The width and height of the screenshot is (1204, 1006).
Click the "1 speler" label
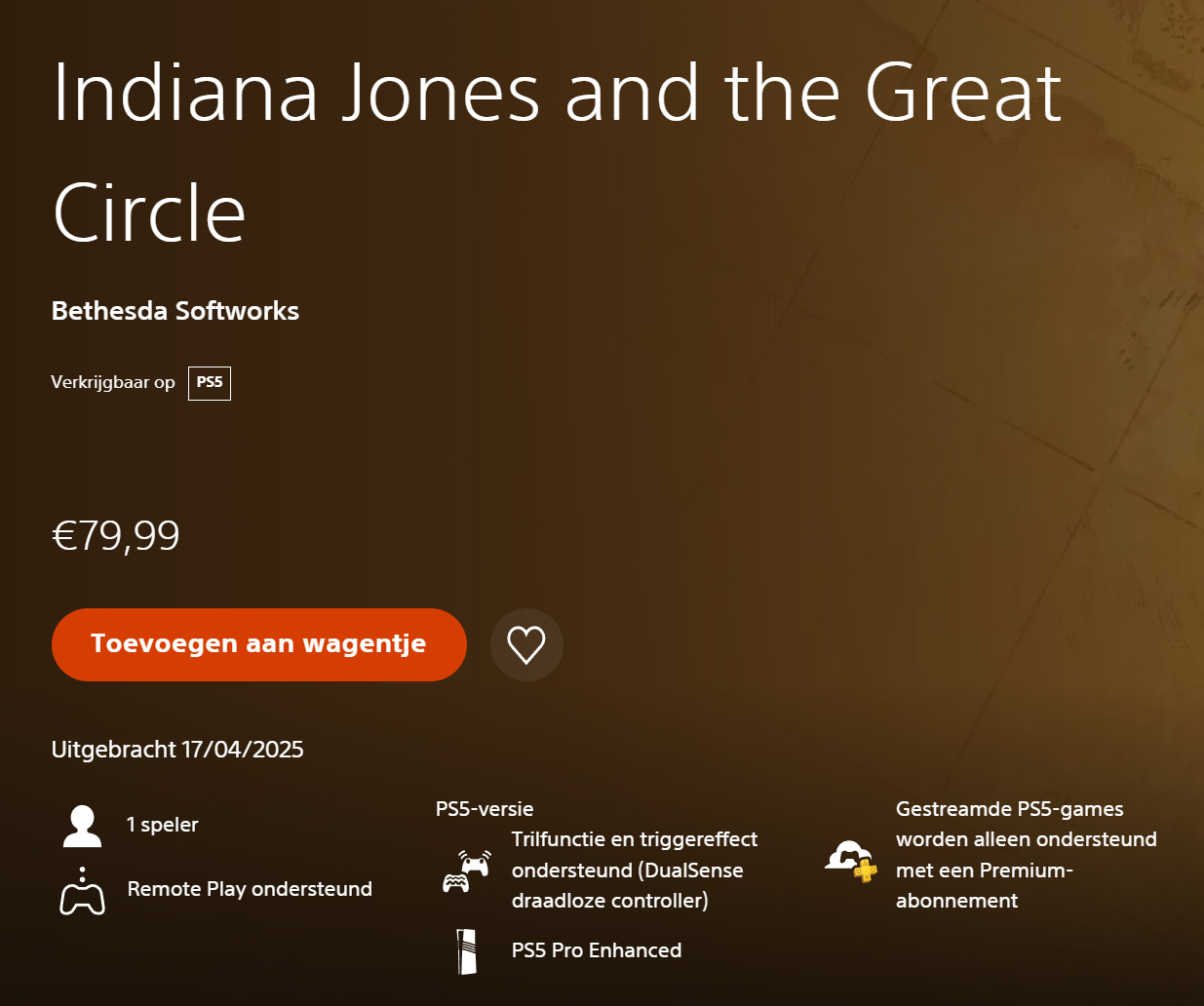(163, 825)
